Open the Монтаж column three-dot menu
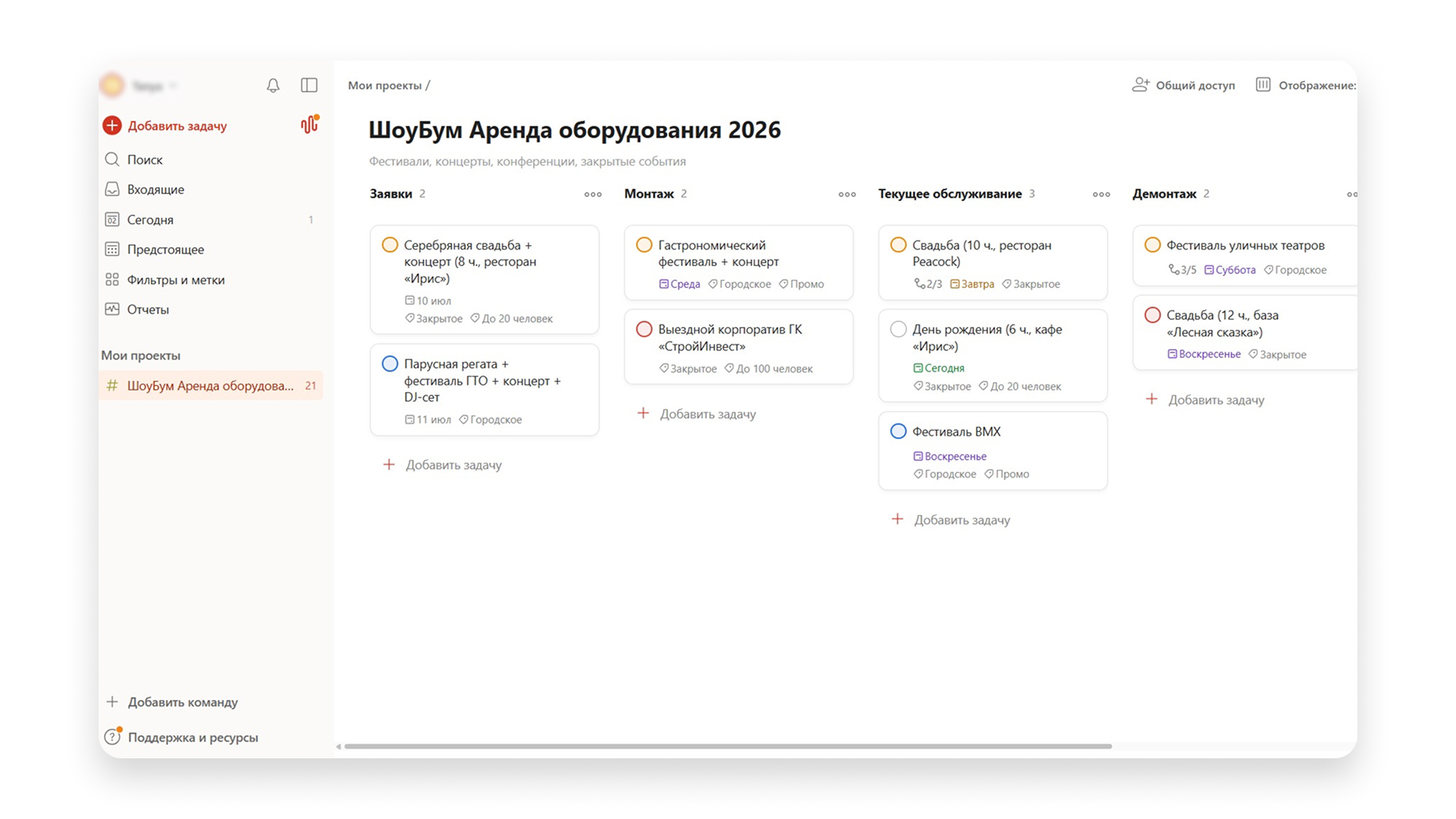The image size is (1456, 819). [847, 194]
